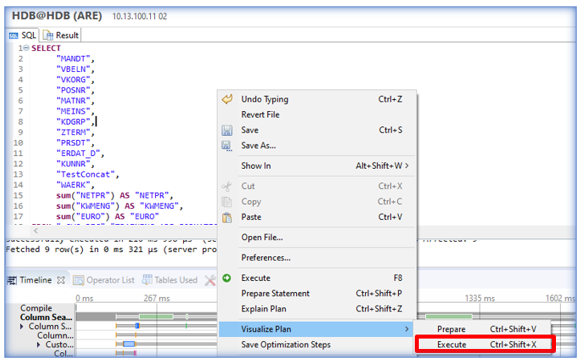Click the tools icon after Tables Used
The image size is (584, 364).
click(x=210, y=280)
